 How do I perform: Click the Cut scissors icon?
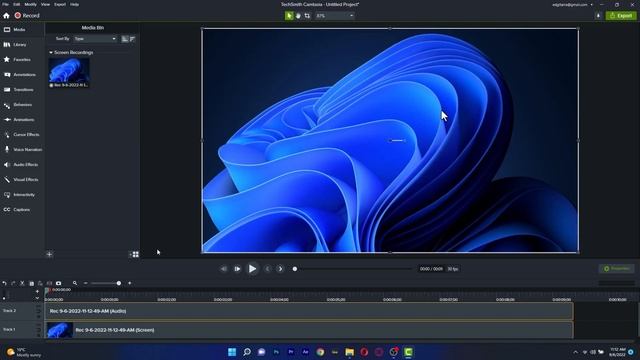point(22,283)
